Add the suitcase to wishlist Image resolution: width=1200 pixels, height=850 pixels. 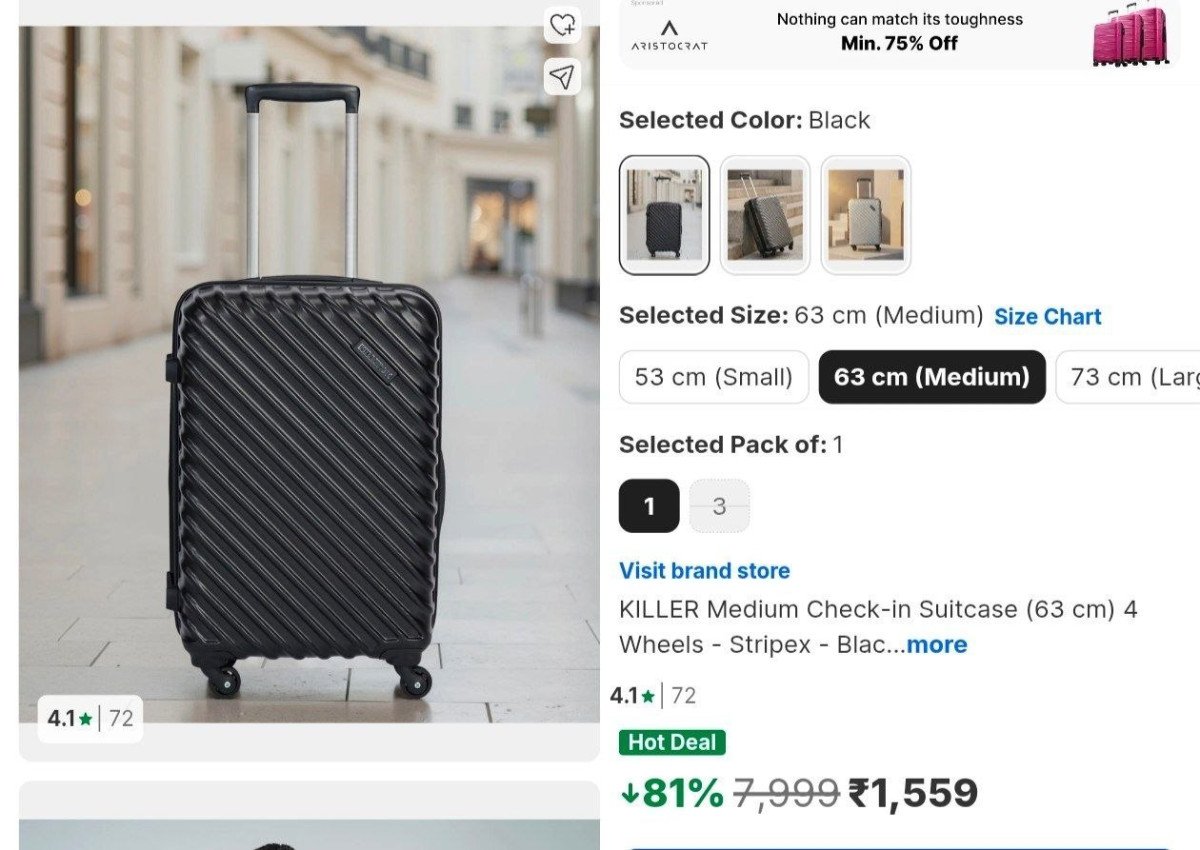pyautogui.click(x=562, y=26)
